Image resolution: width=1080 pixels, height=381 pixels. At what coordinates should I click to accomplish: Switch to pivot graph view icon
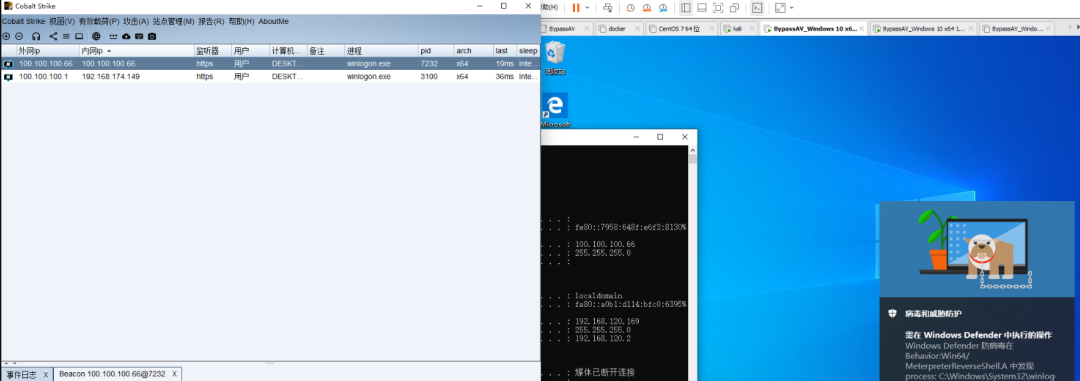click(x=54, y=36)
